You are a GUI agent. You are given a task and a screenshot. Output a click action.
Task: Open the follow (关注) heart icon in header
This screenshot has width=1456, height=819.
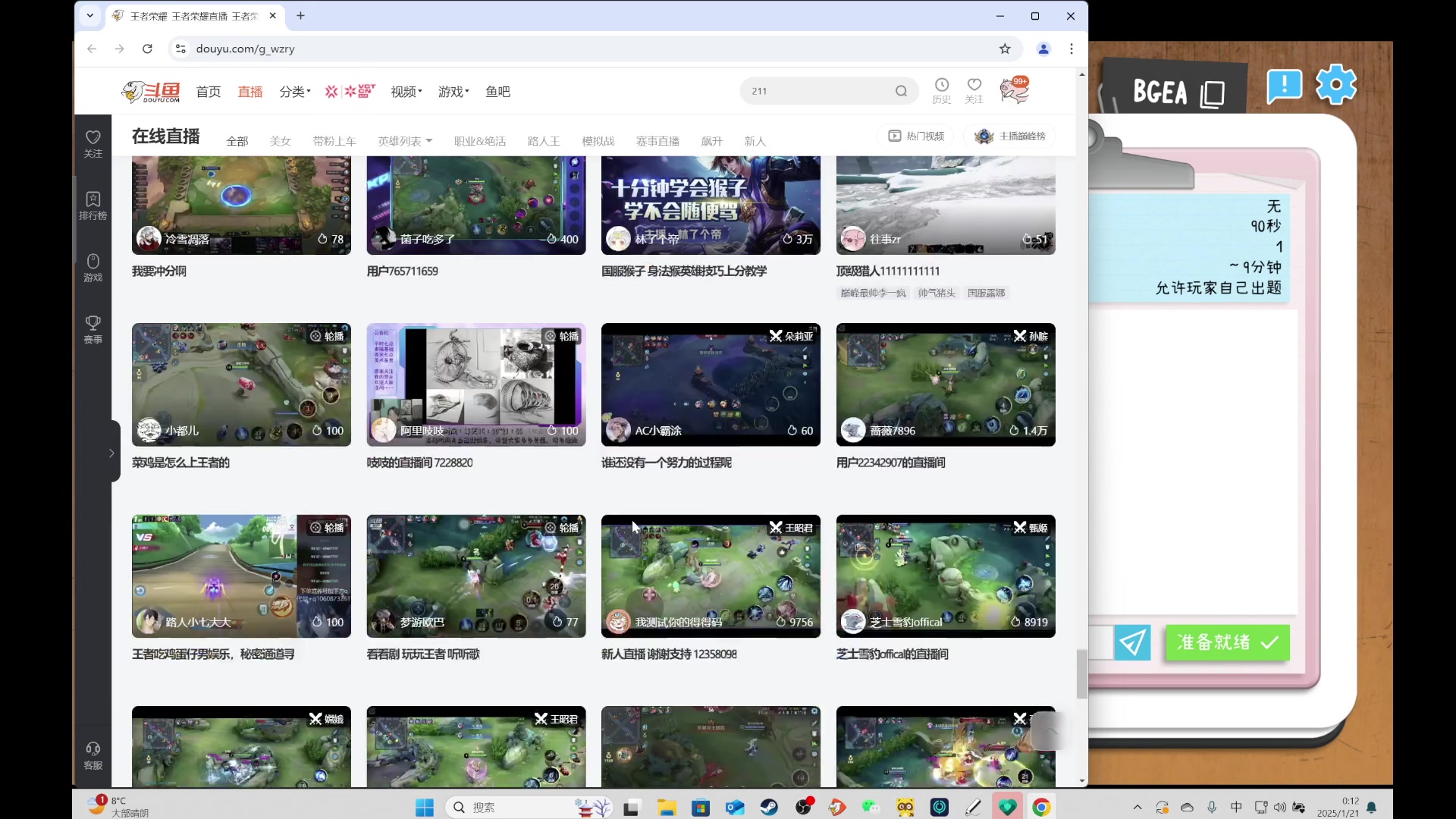(x=974, y=90)
